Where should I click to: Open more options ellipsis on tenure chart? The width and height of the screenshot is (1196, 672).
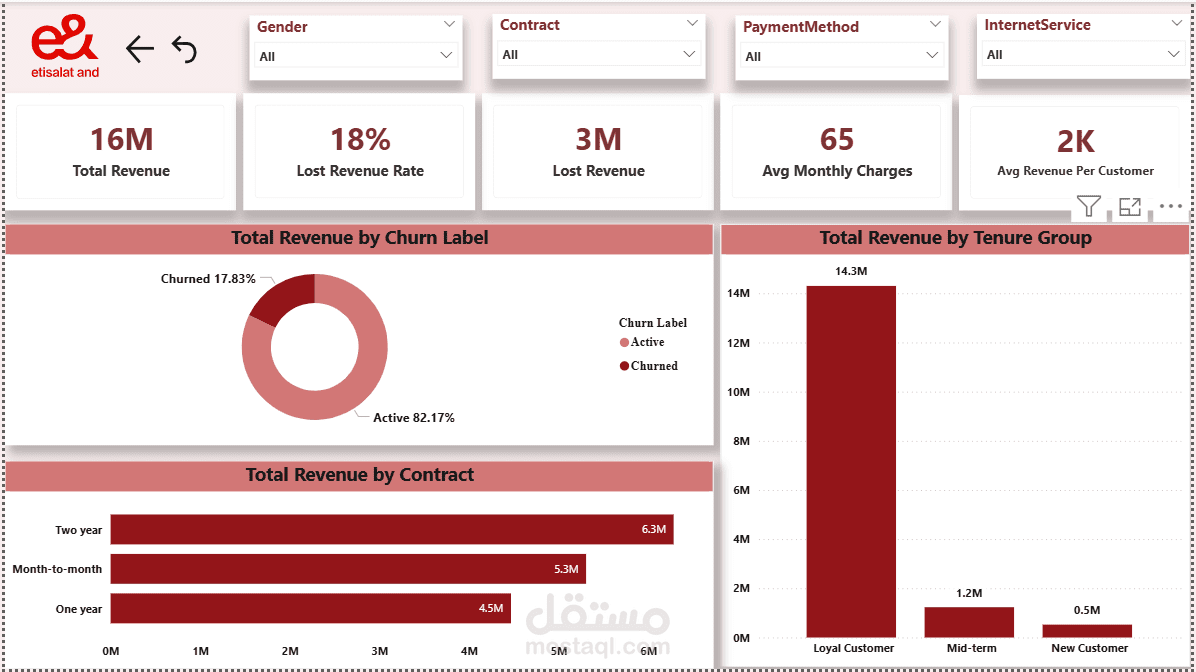pyautogui.click(x=1171, y=206)
